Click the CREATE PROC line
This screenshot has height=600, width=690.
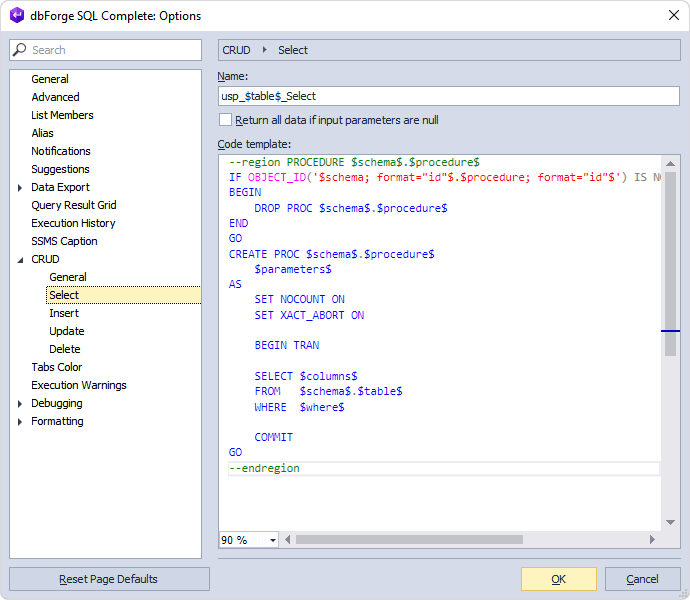coord(331,254)
